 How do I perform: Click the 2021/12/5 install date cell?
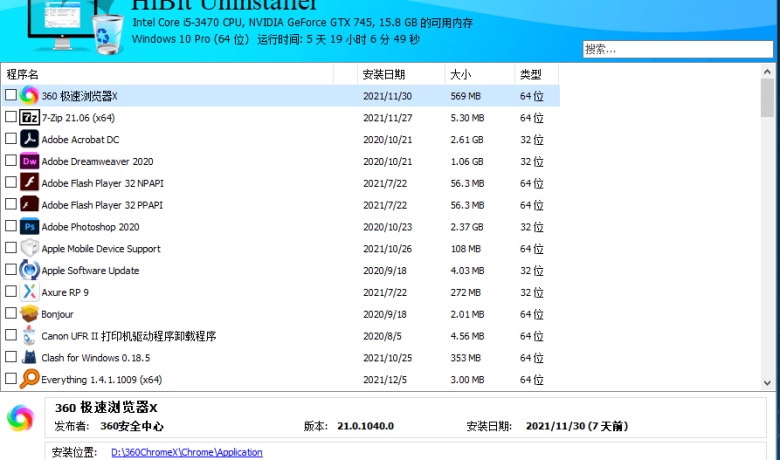click(x=385, y=380)
